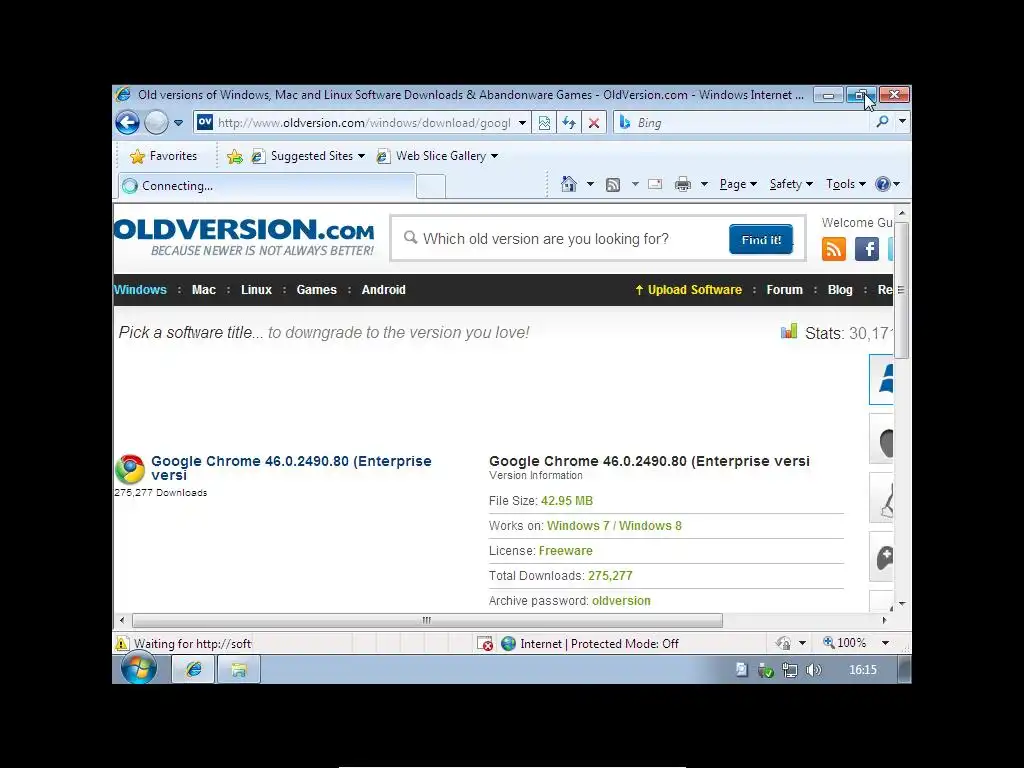Click the disabled Forward arrow button
Viewport: 1024px width, 768px height.
point(156,122)
